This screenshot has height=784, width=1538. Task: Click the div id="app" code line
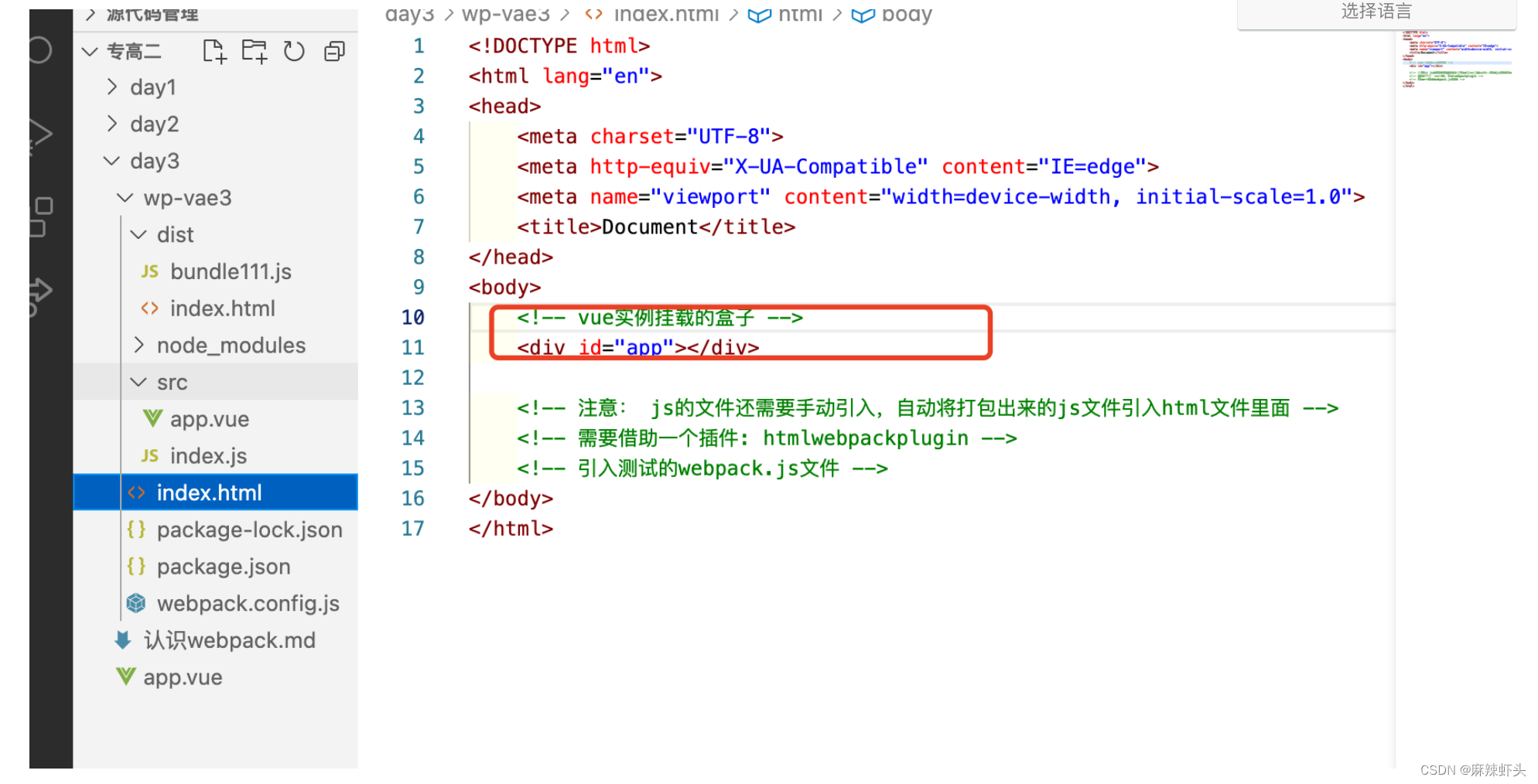click(x=638, y=347)
